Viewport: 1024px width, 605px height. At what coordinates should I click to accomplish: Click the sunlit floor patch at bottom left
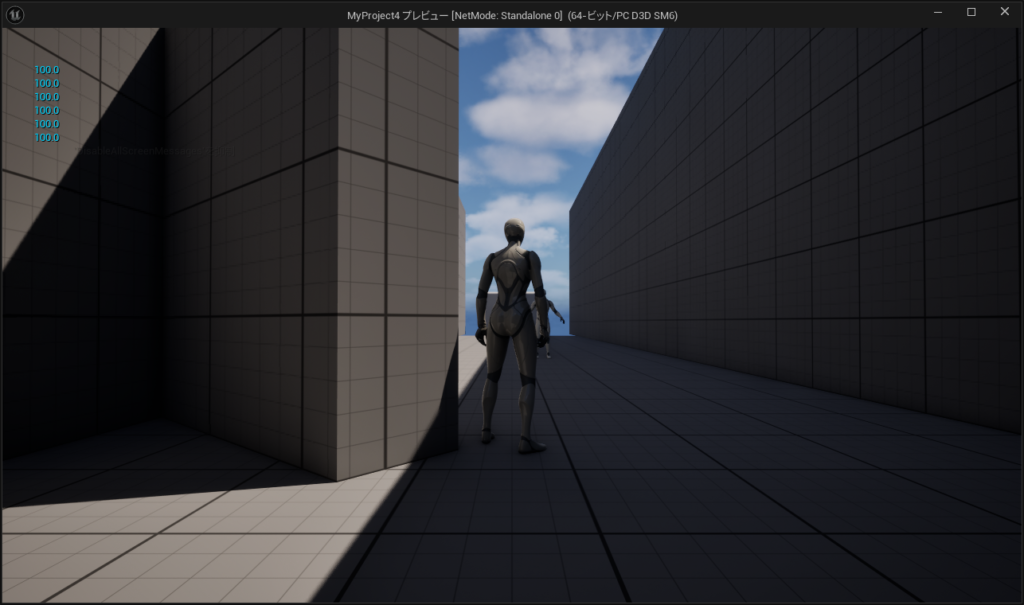click(200, 540)
